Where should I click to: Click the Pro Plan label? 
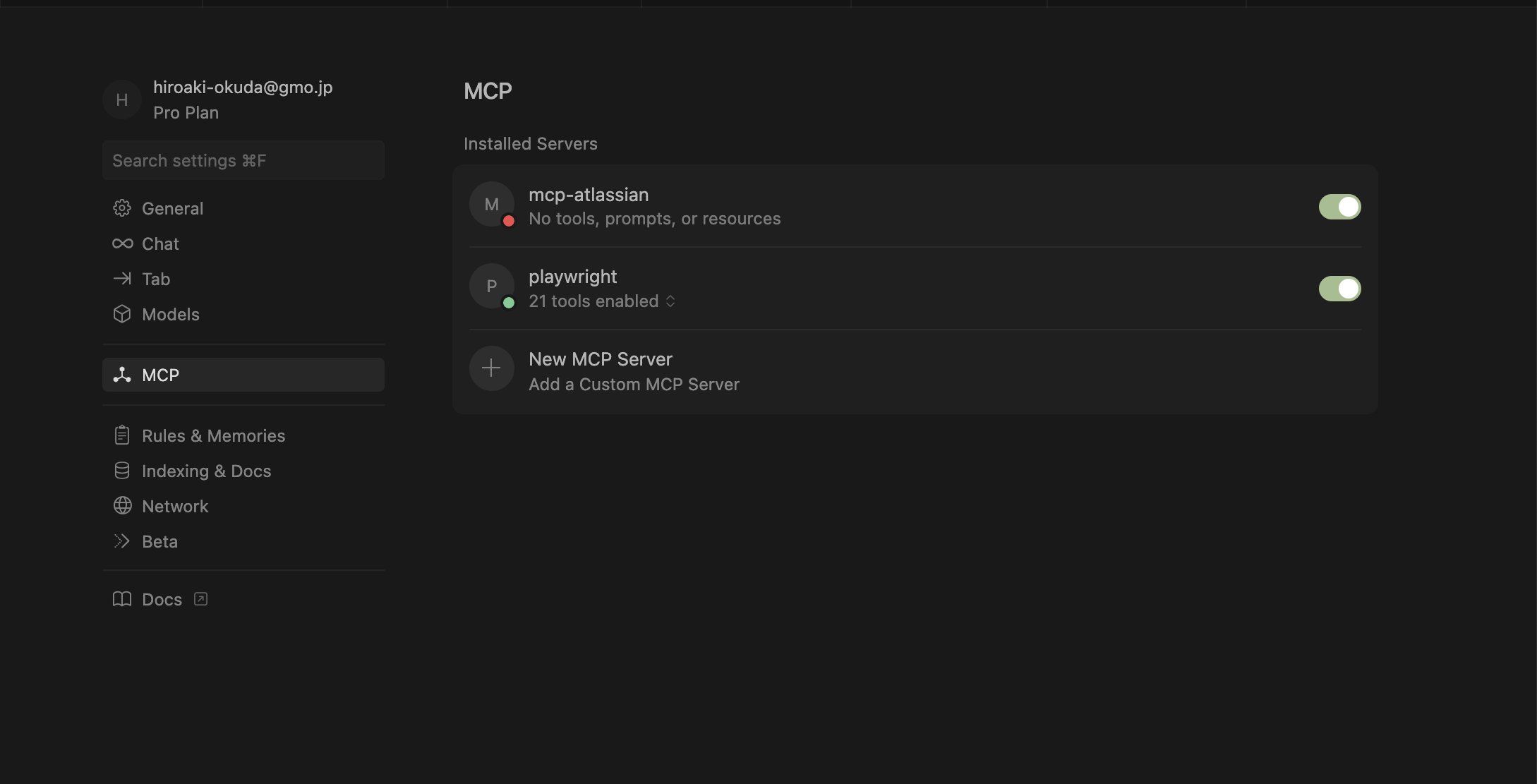[186, 112]
